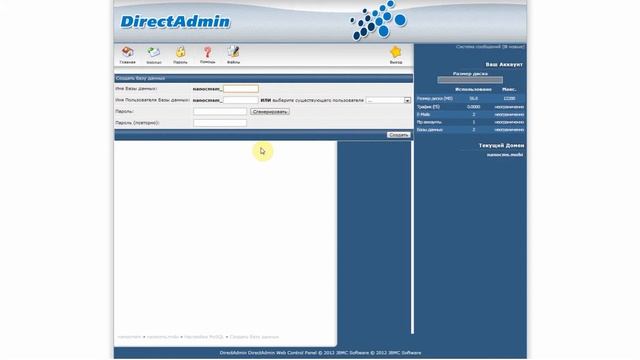Click the Пароль (повторно) repeat field

[220, 123]
